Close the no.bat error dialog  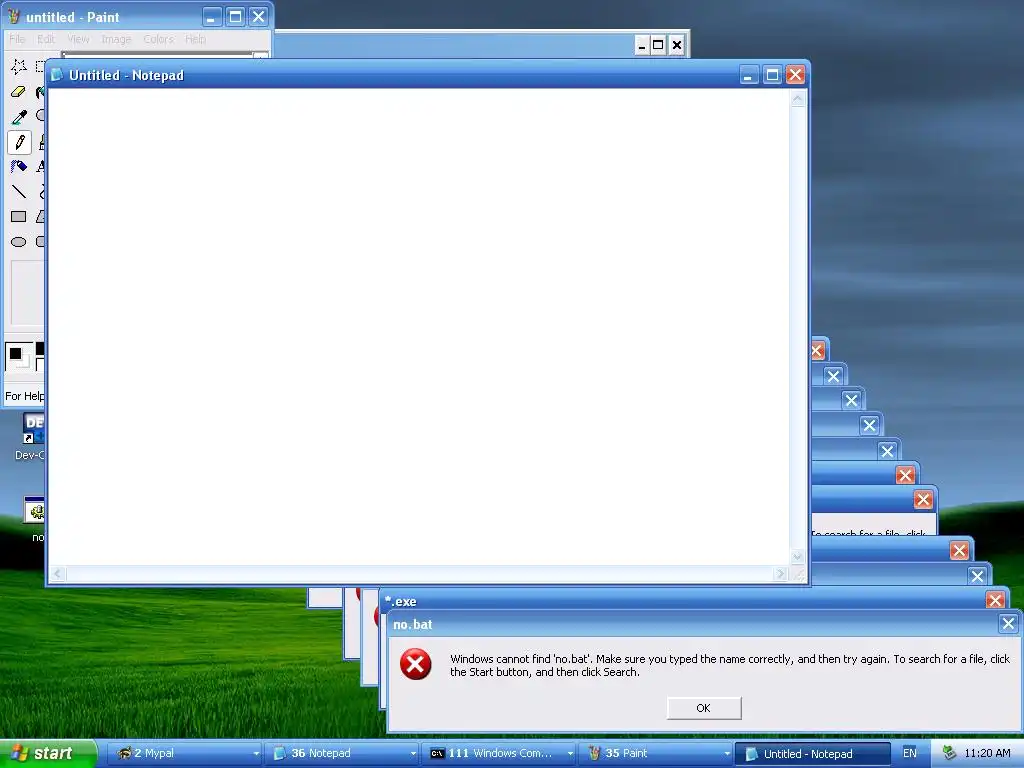pyautogui.click(x=1008, y=624)
